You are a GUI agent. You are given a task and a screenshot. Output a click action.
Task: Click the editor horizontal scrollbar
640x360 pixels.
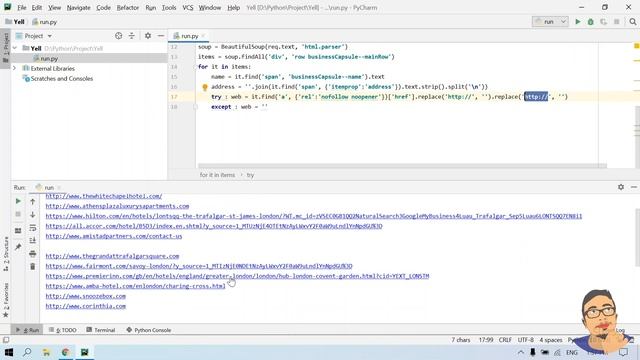pyautogui.click(x=402, y=166)
